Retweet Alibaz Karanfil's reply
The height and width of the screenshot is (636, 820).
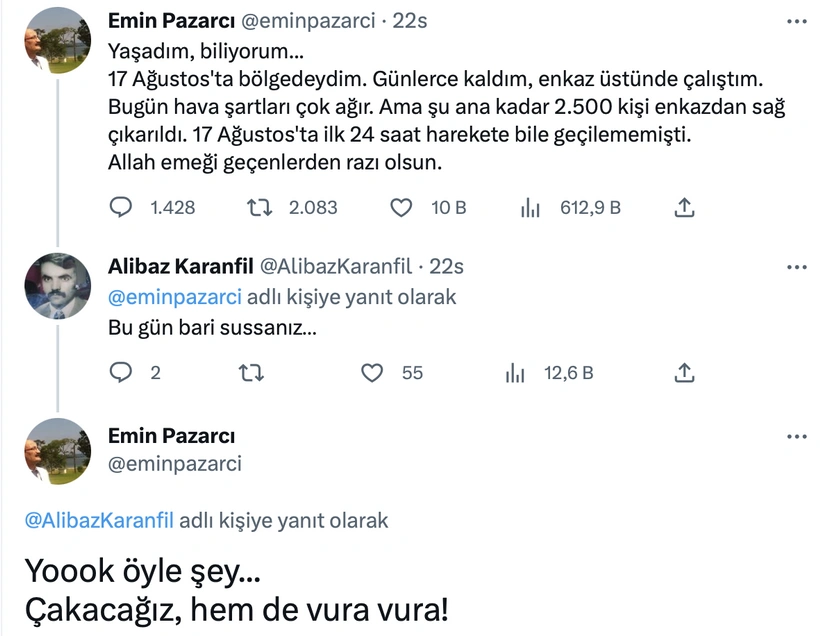point(255,373)
